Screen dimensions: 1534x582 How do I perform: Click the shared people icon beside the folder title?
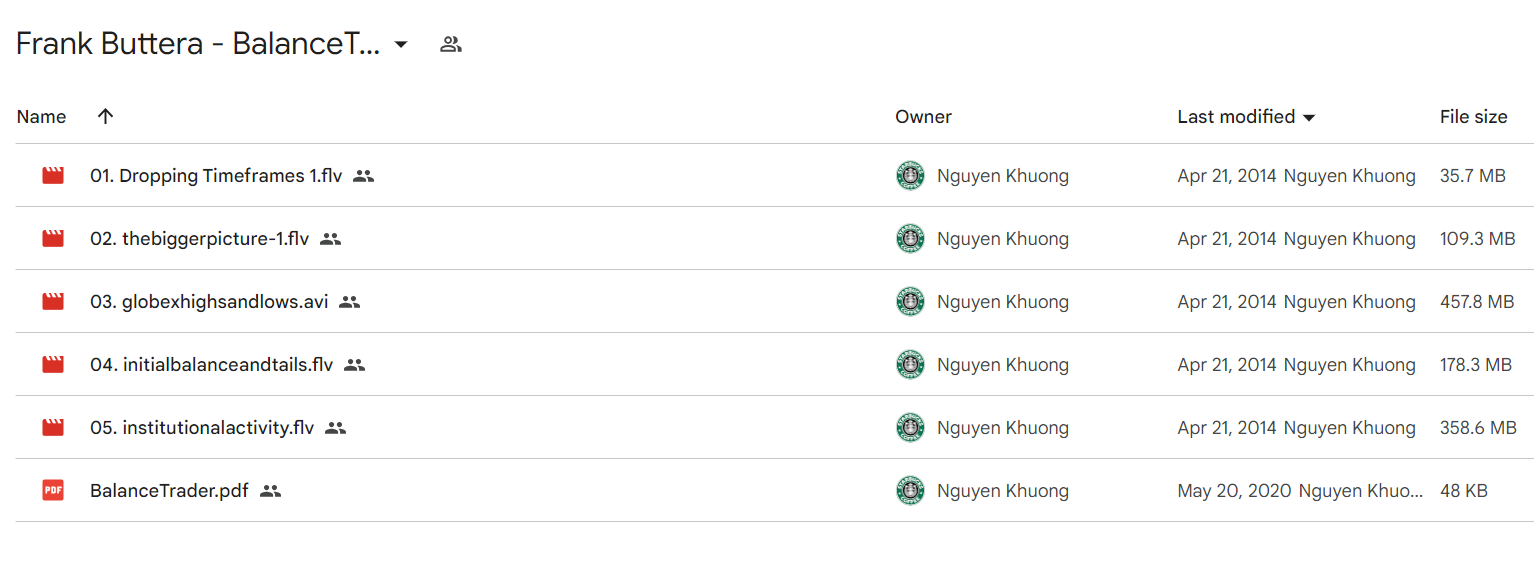451,44
